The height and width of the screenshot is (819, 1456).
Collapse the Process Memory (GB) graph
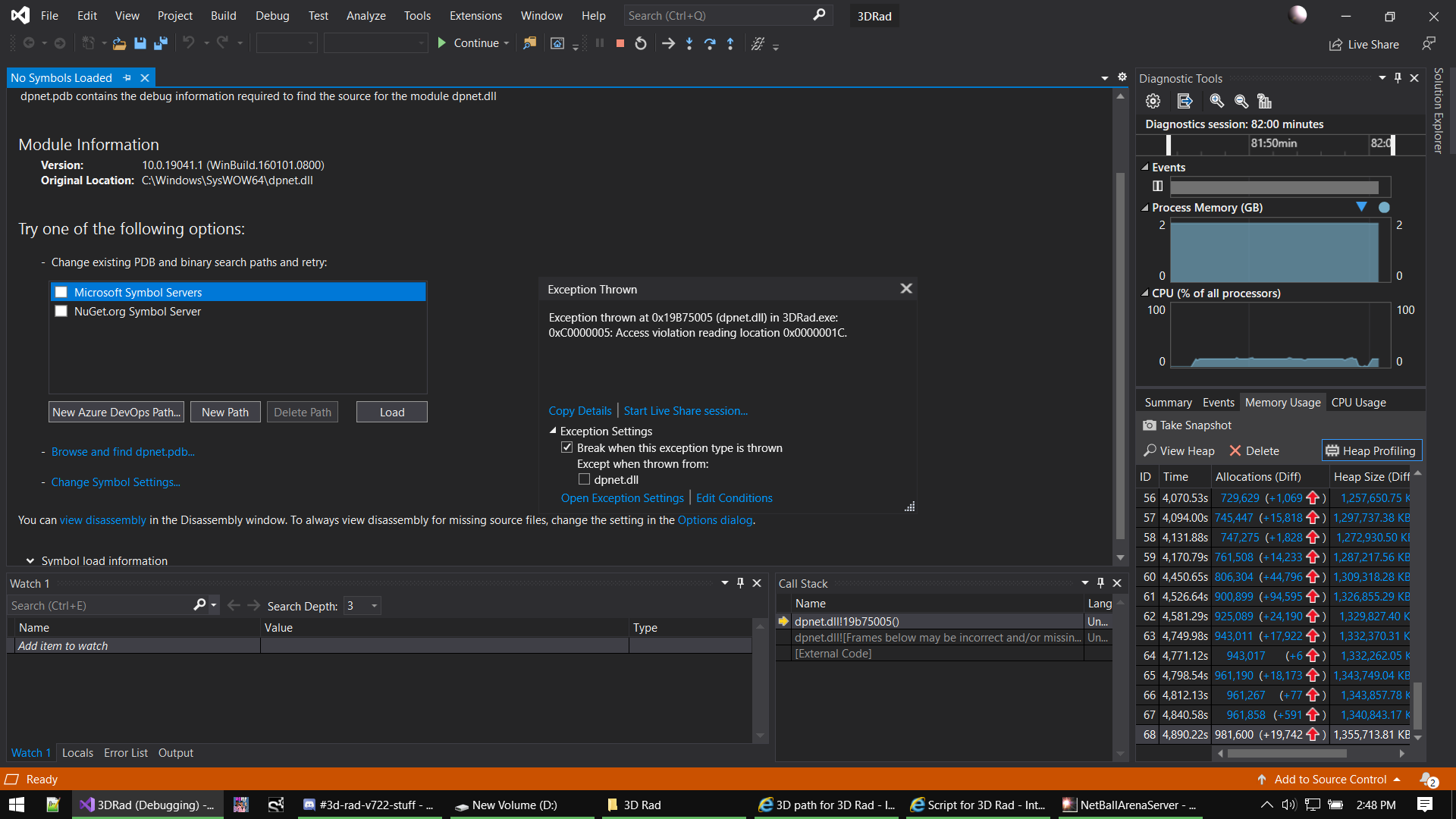[x=1145, y=208]
